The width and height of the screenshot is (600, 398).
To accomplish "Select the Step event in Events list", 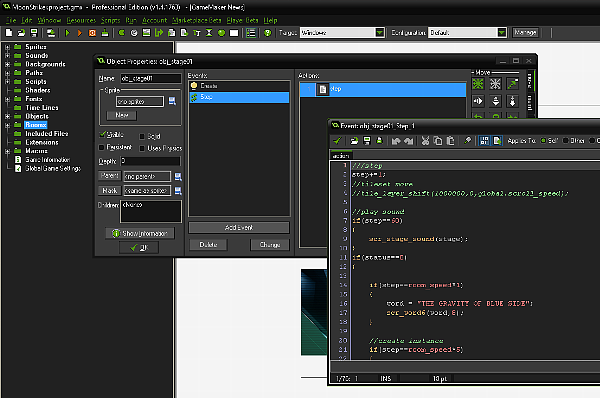I will (x=239, y=97).
